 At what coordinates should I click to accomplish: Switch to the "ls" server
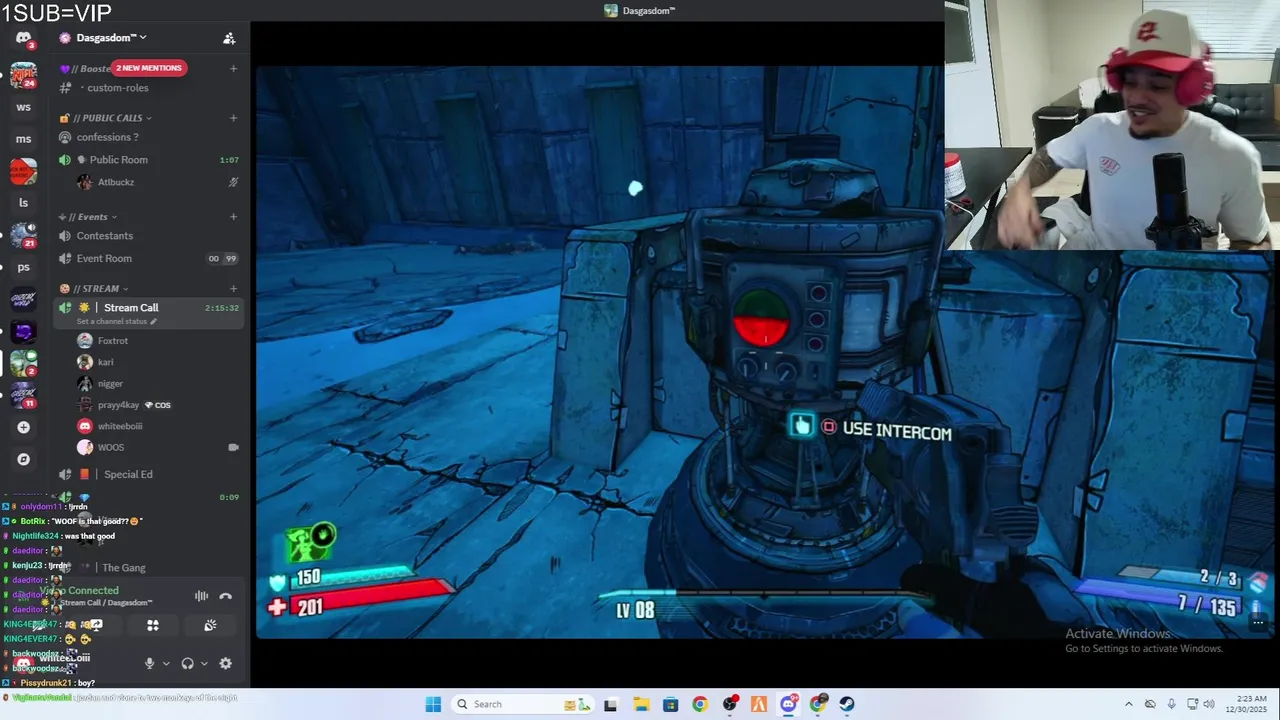[23, 203]
